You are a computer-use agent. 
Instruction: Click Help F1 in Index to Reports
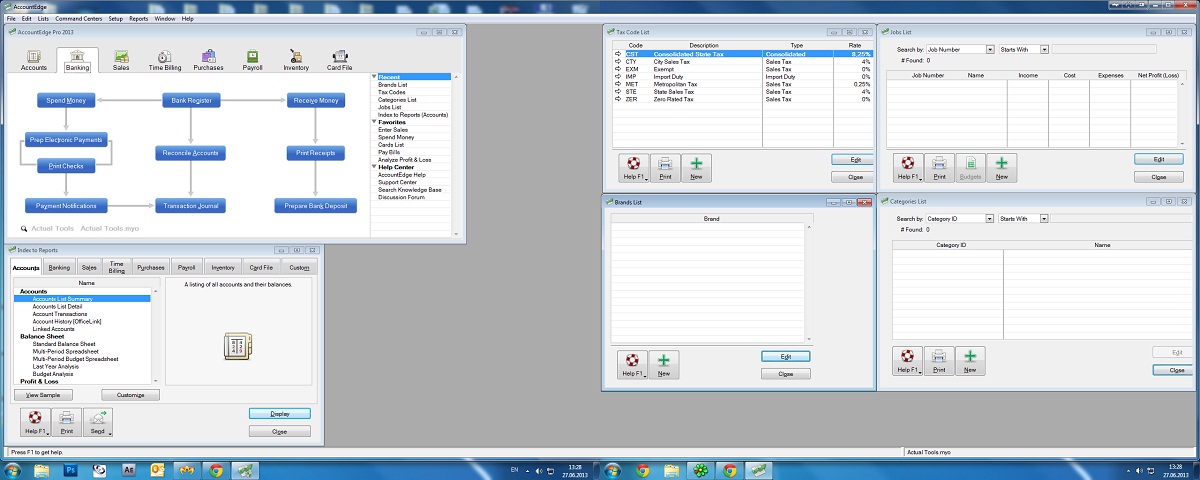point(33,422)
